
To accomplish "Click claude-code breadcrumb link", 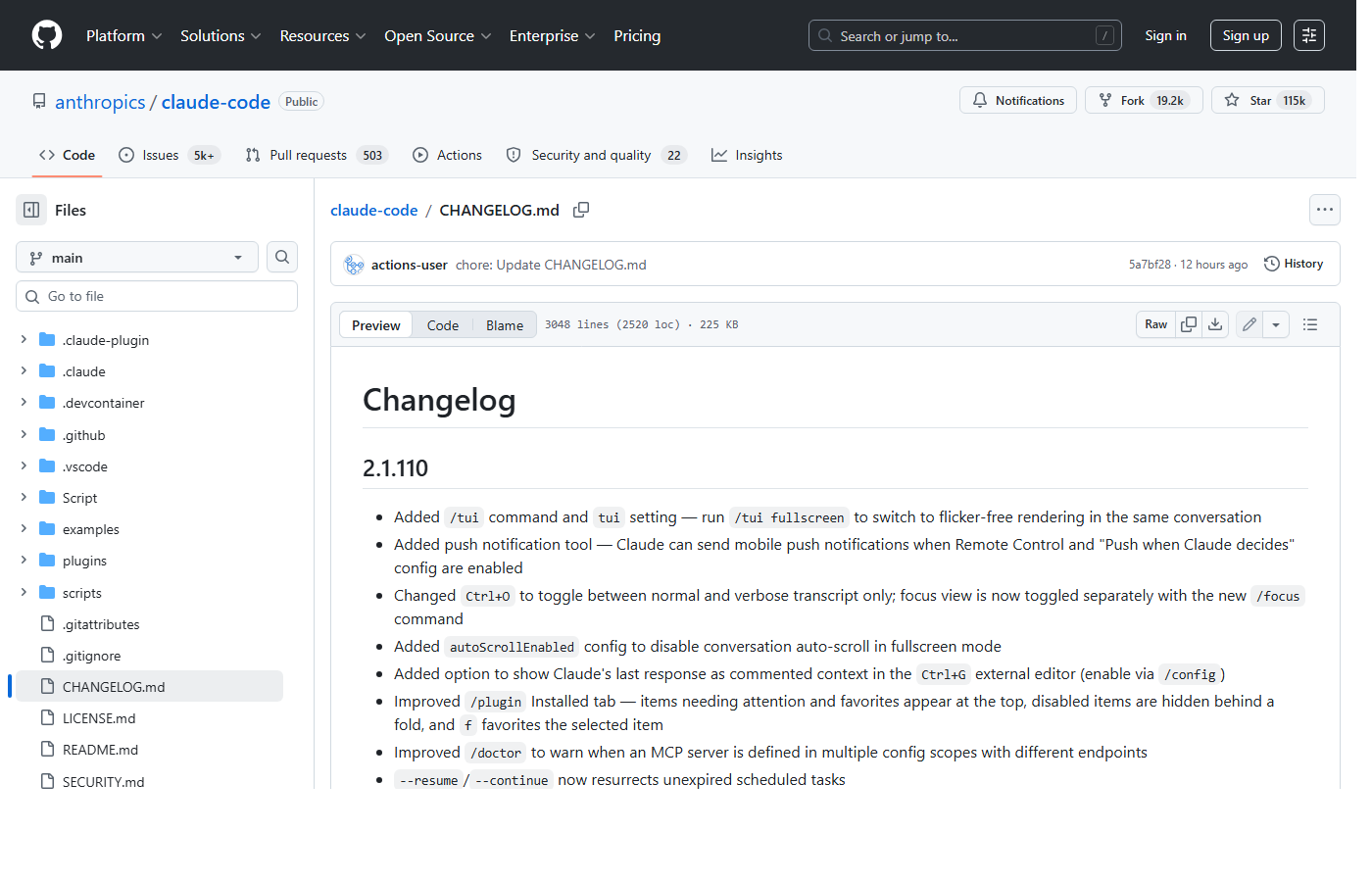I will (x=373, y=210).
